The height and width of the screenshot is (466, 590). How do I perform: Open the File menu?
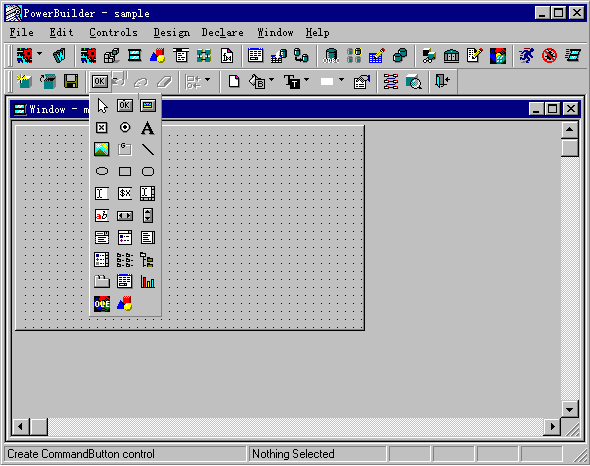coord(21,33)
